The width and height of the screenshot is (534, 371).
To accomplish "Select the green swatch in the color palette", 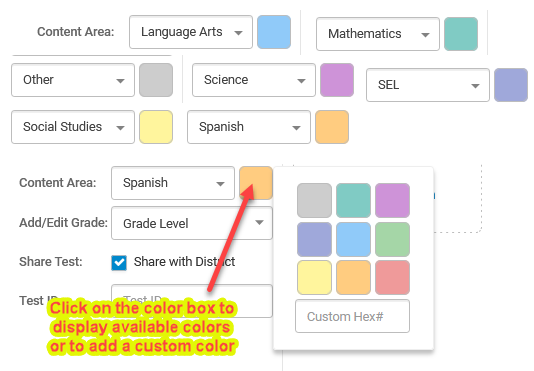I will [x=392, y=239].
